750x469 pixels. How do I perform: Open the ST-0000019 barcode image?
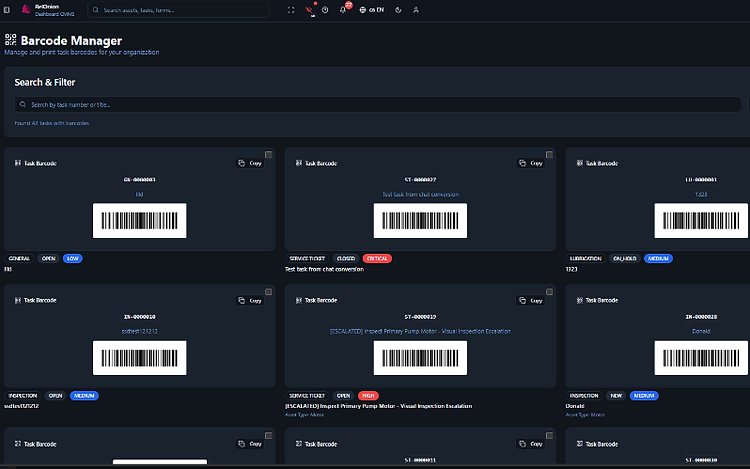(x=420, y=358)
